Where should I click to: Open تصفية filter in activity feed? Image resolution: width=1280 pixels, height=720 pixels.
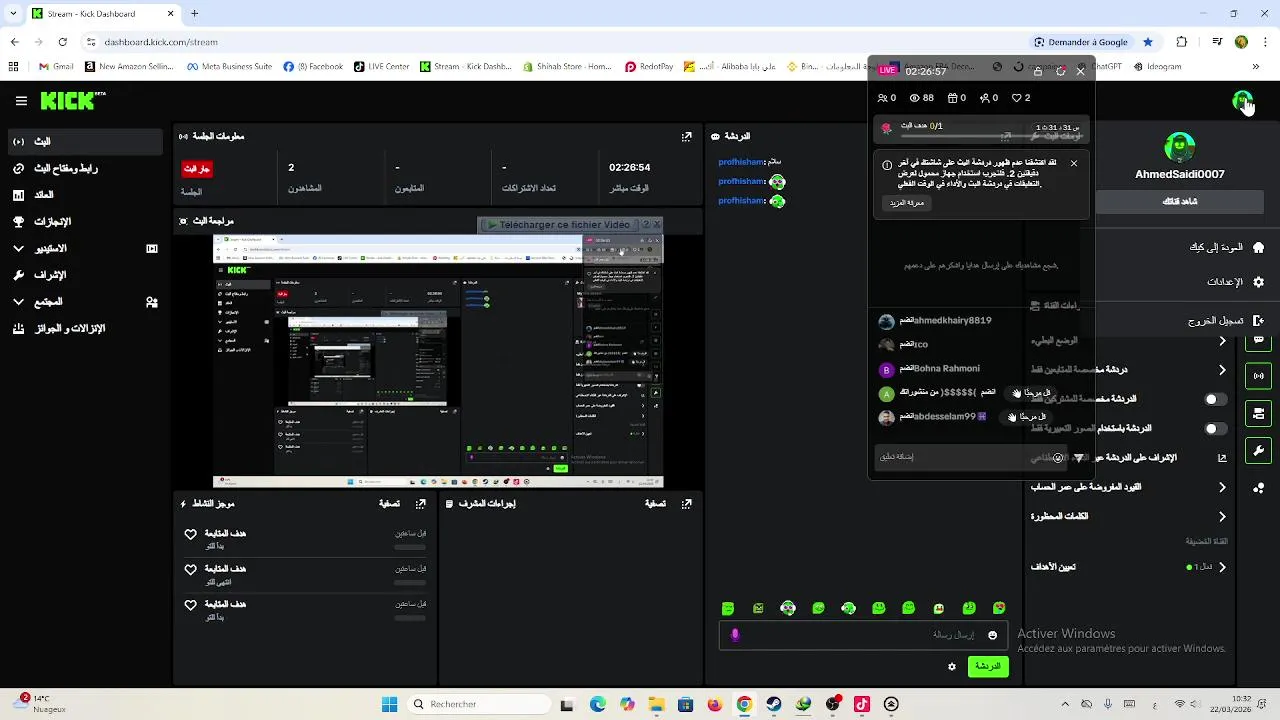point(390,504)
